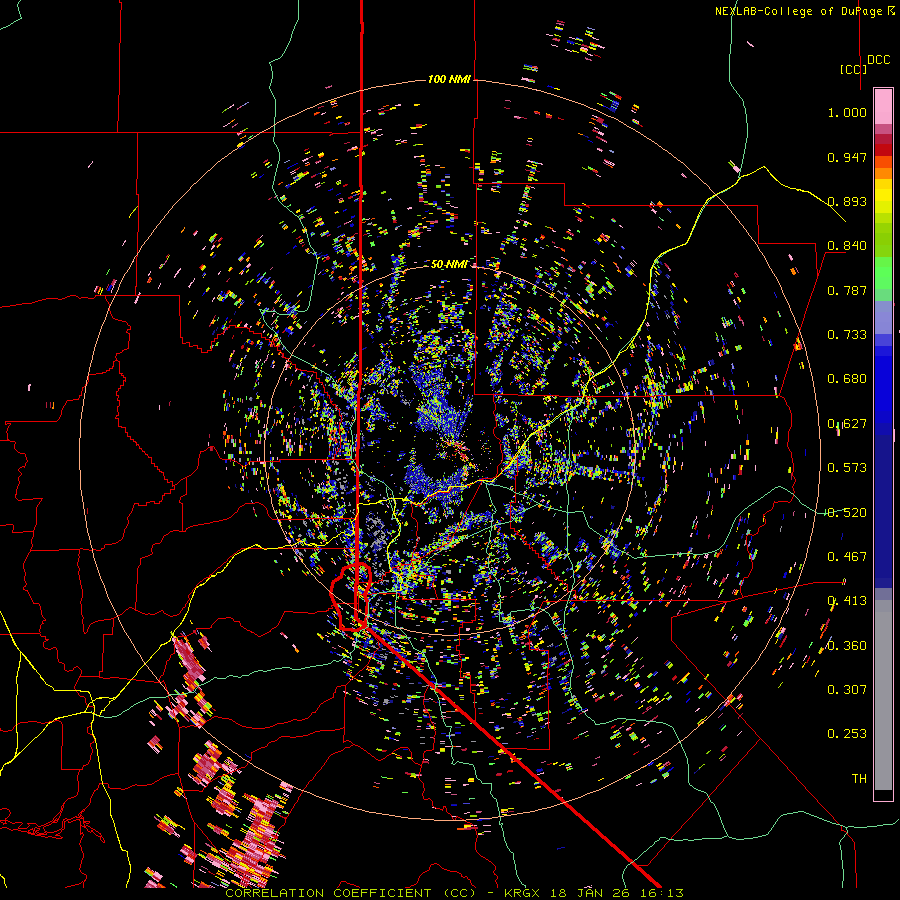Click the [CC] legend unit label

click(x=853, y=69)
